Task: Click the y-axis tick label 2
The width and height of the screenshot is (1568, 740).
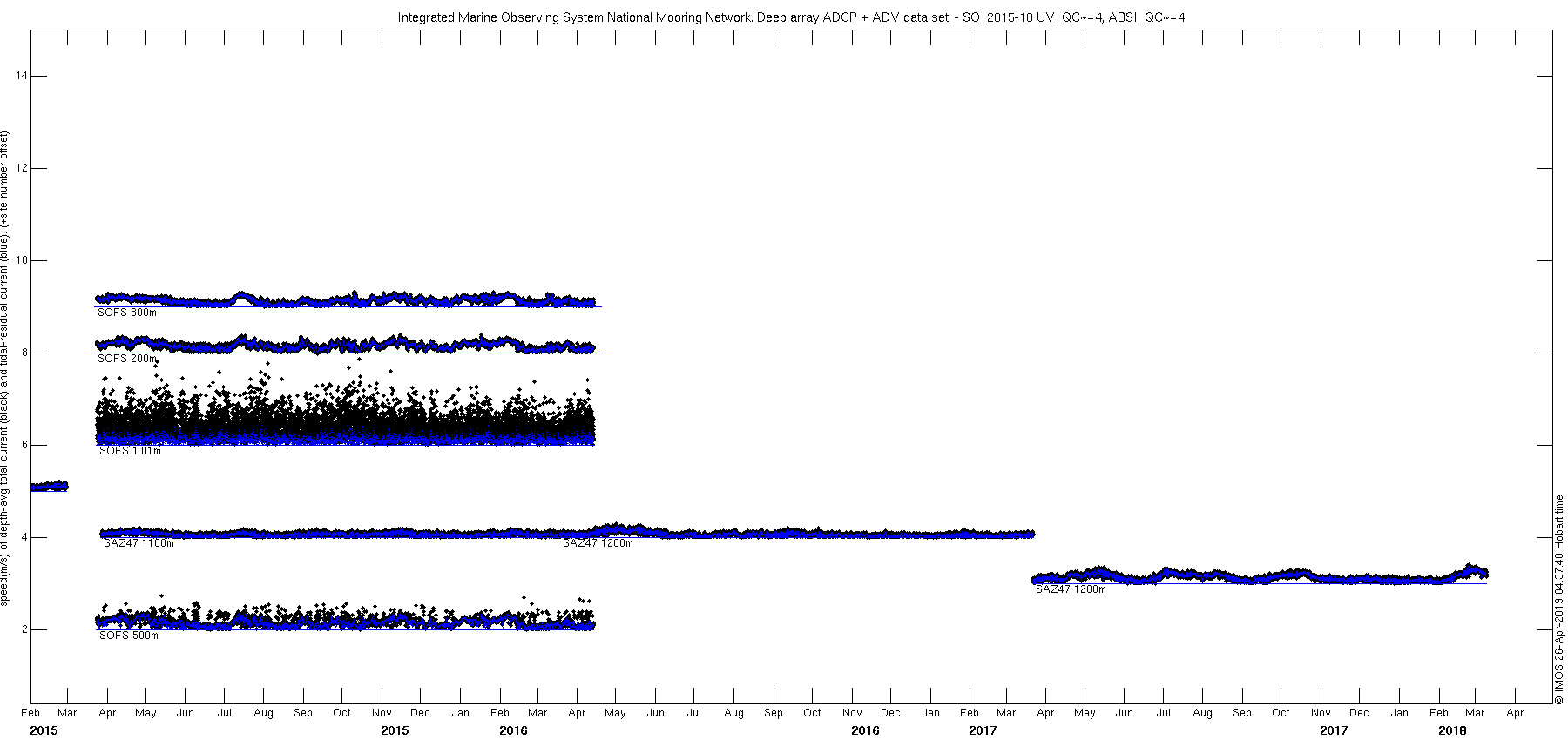Action: [24, 629]
